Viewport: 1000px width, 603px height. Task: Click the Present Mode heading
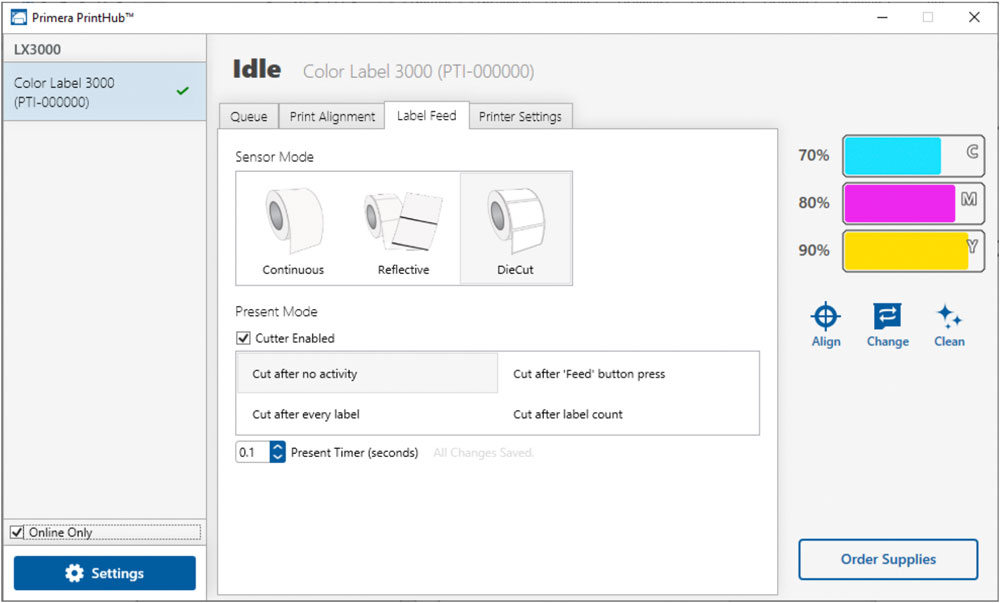point(276,312)
